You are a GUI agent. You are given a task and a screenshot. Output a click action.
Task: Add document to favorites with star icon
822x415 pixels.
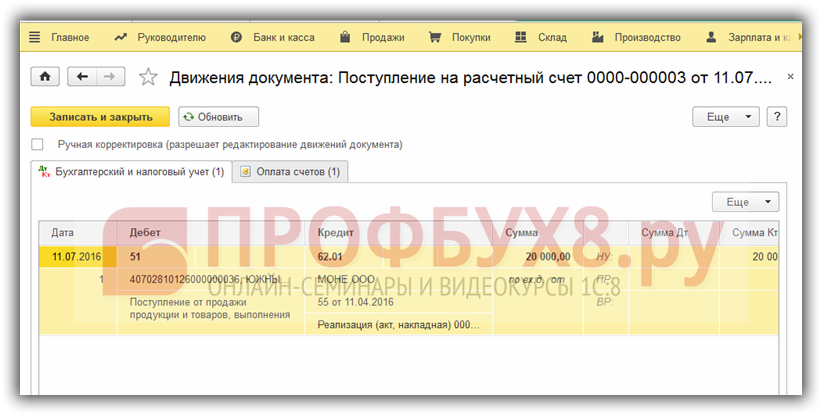[148, 77]
